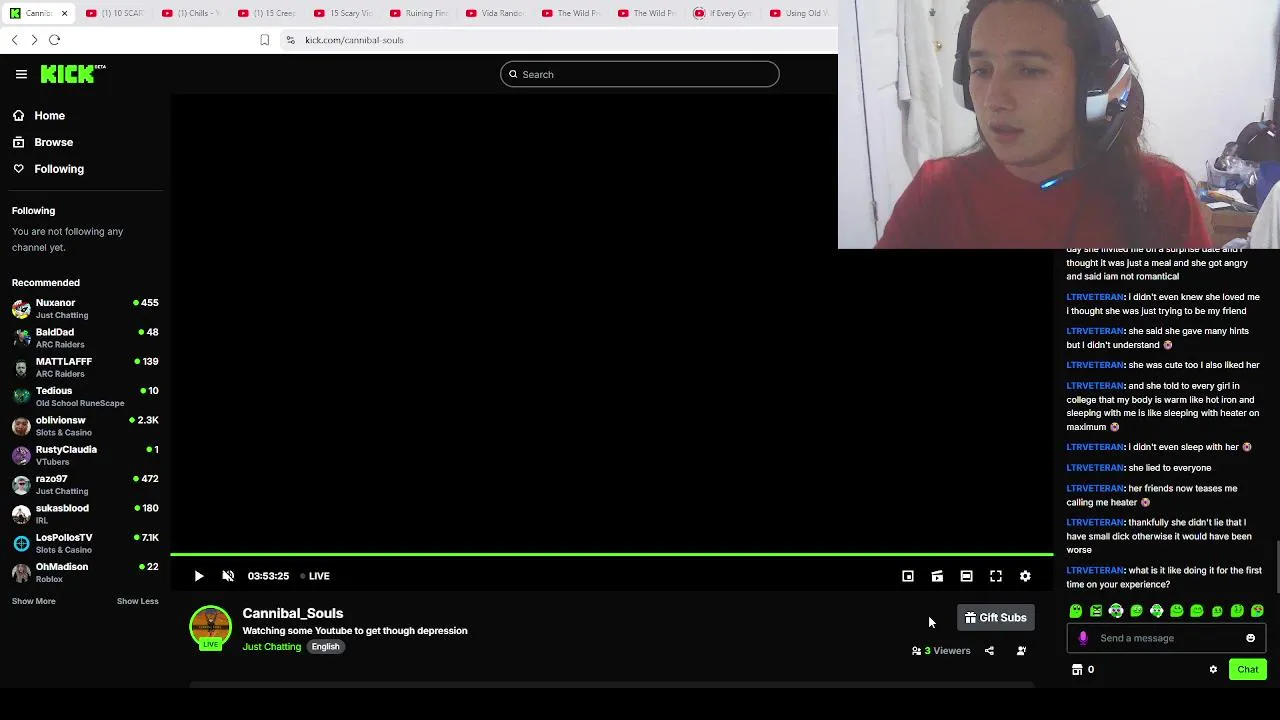
Task: Switch to Ruining Fine YouTube tab
Action: point(419,13)
